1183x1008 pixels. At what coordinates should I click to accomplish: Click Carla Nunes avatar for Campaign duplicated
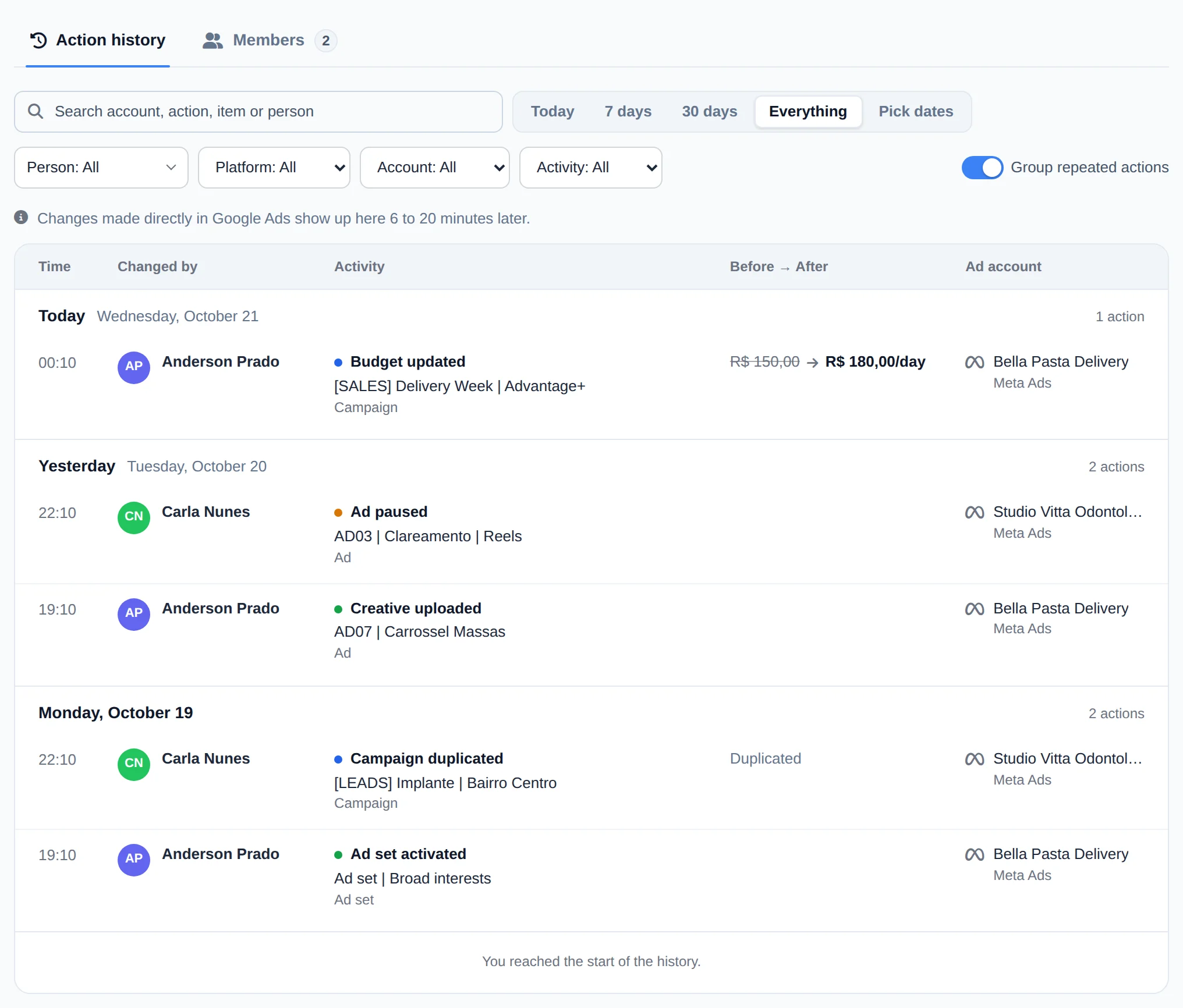point(134,764)
